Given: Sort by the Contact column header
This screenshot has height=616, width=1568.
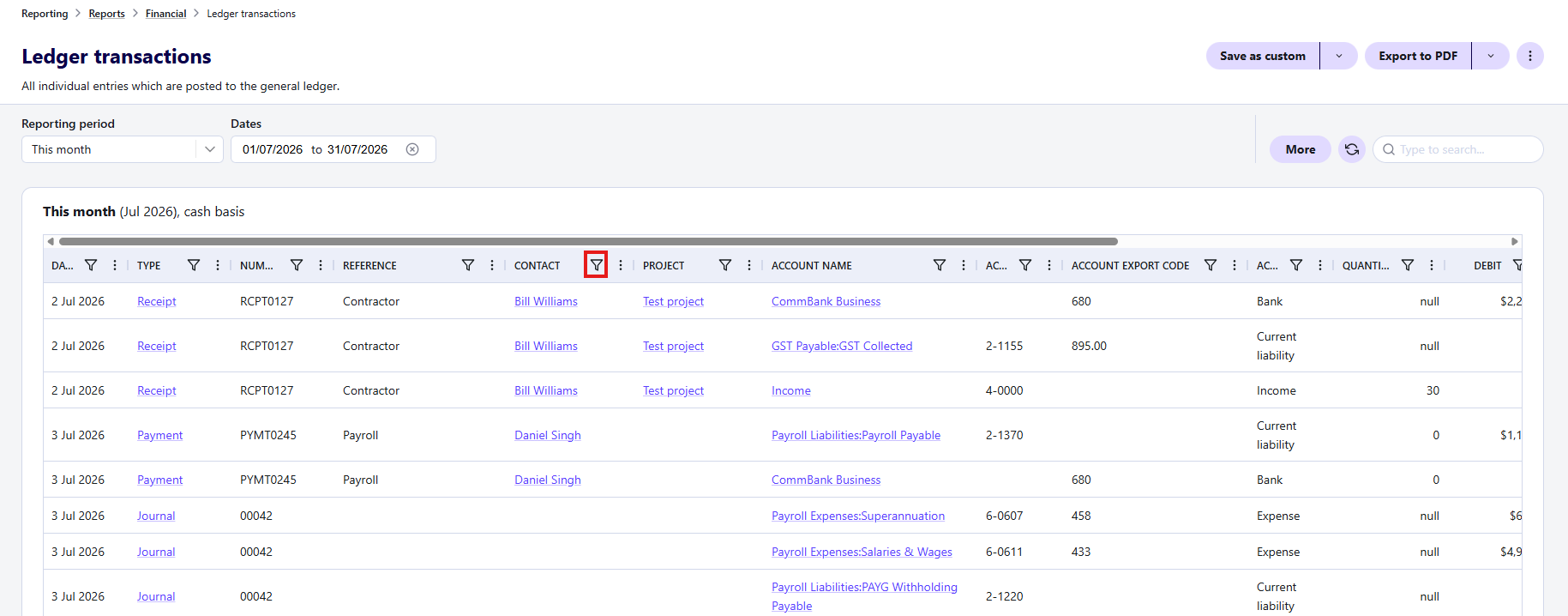Looking at the screenshot, I should [538, 266].
